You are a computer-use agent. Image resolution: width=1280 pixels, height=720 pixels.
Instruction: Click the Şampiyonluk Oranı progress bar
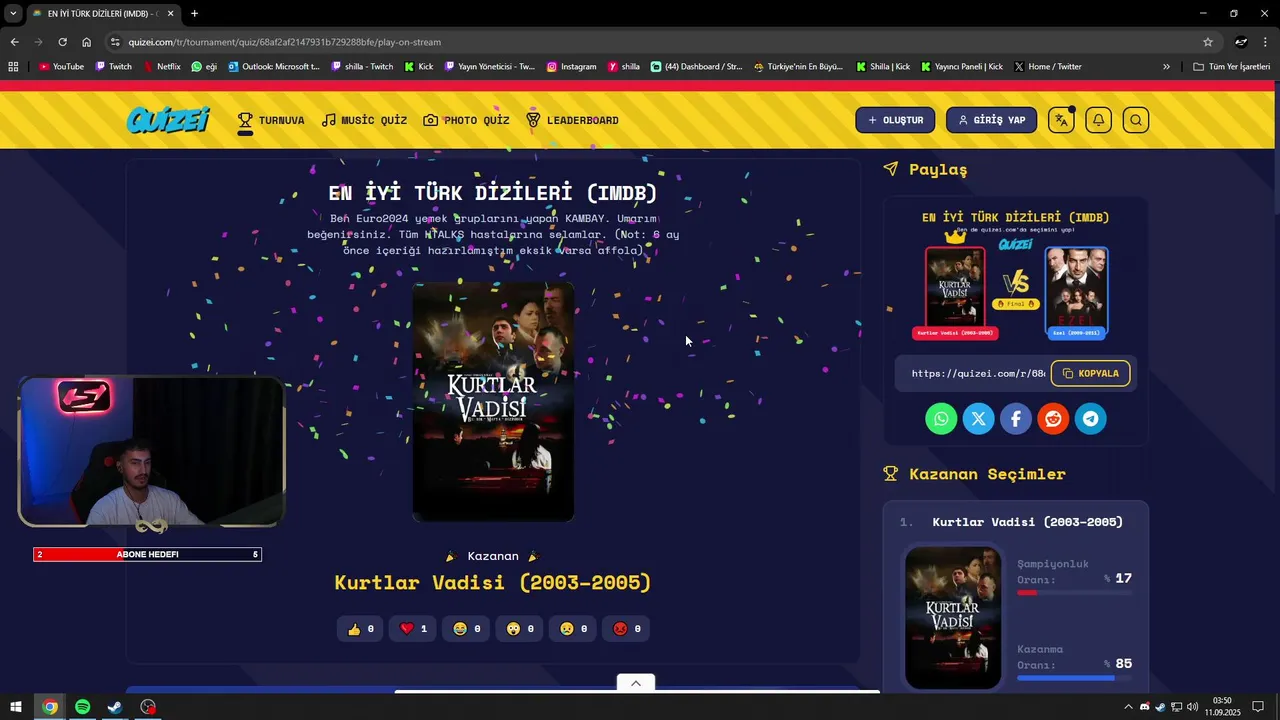click(x=1074, y=593)
